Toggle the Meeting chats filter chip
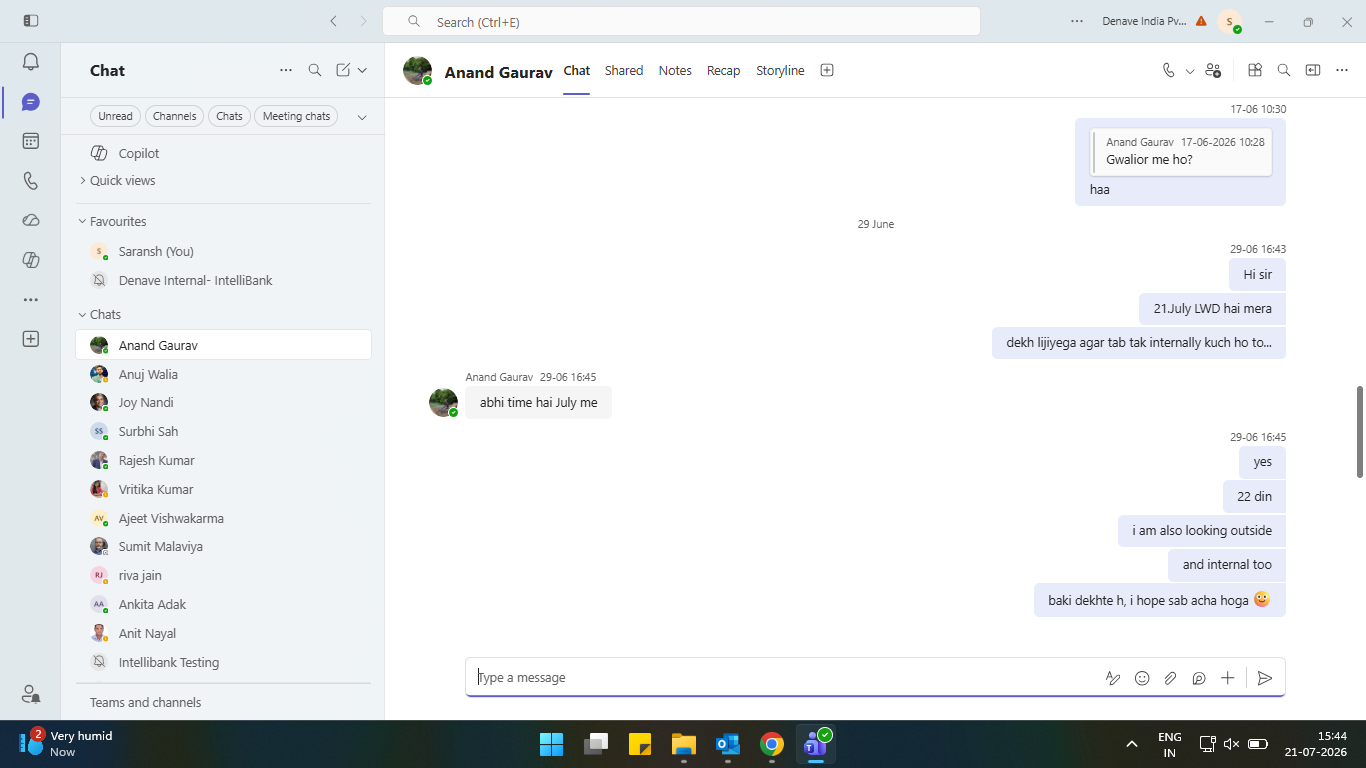The width and height of the screenshot is (1366, 768). [296, 116]
